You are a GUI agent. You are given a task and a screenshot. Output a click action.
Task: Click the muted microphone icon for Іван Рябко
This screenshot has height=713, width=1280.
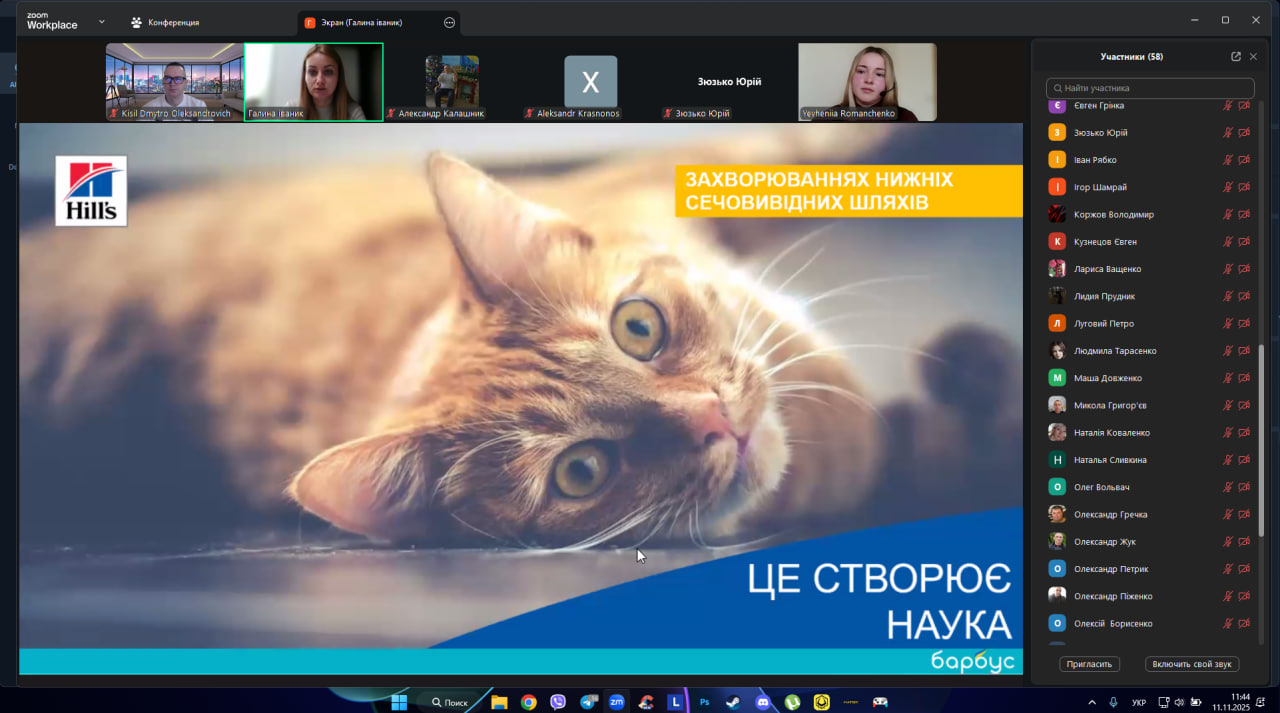pyautogui.click(x=1227, y=160)
